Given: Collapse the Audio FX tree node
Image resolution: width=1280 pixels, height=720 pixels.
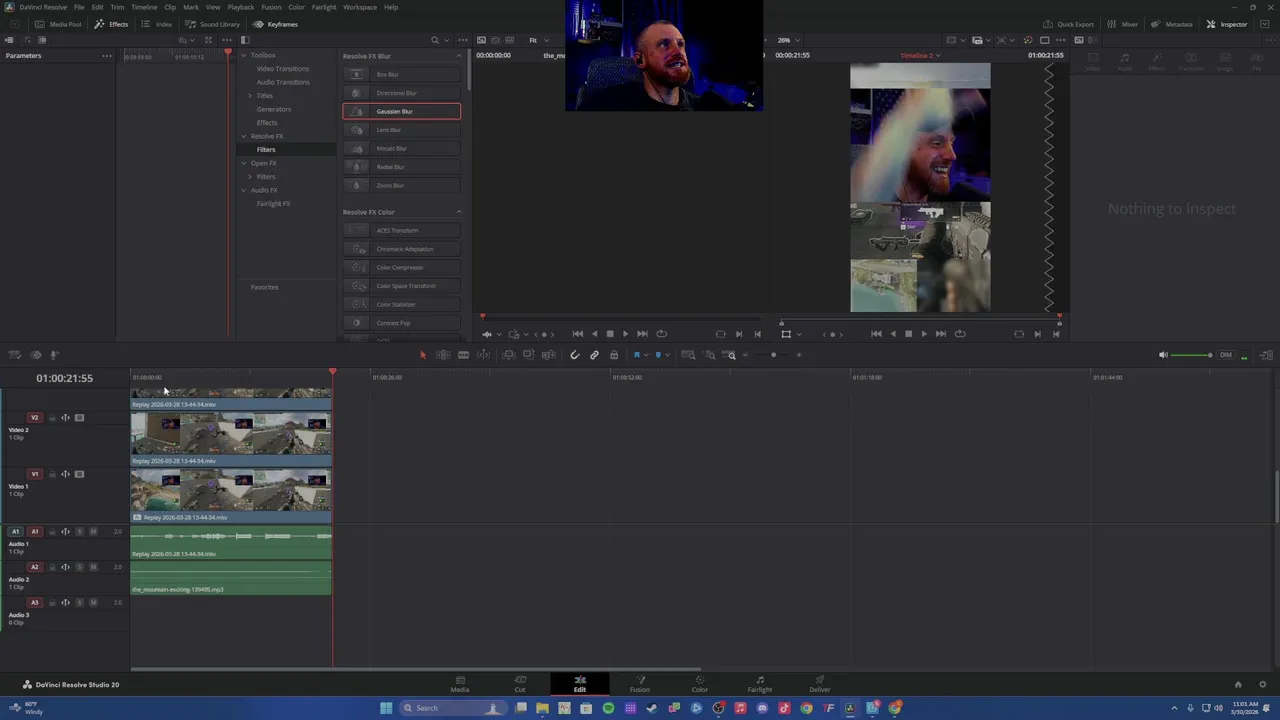Looking at the screenshot, I should (243, 190).
